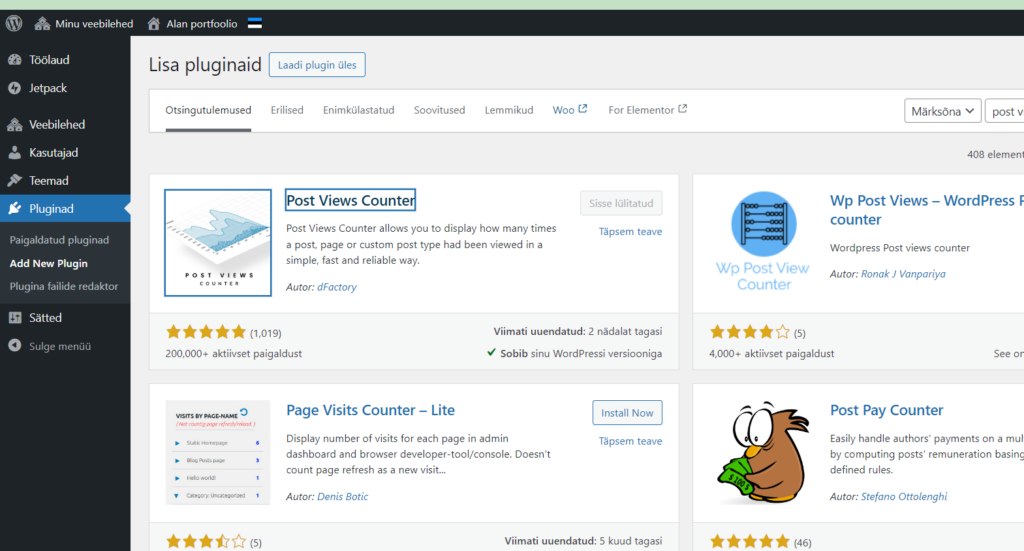This screenshot has height=551, width=1024.
Task: Click the WordPress logo in admin bar
Action: tap(14, 23)
